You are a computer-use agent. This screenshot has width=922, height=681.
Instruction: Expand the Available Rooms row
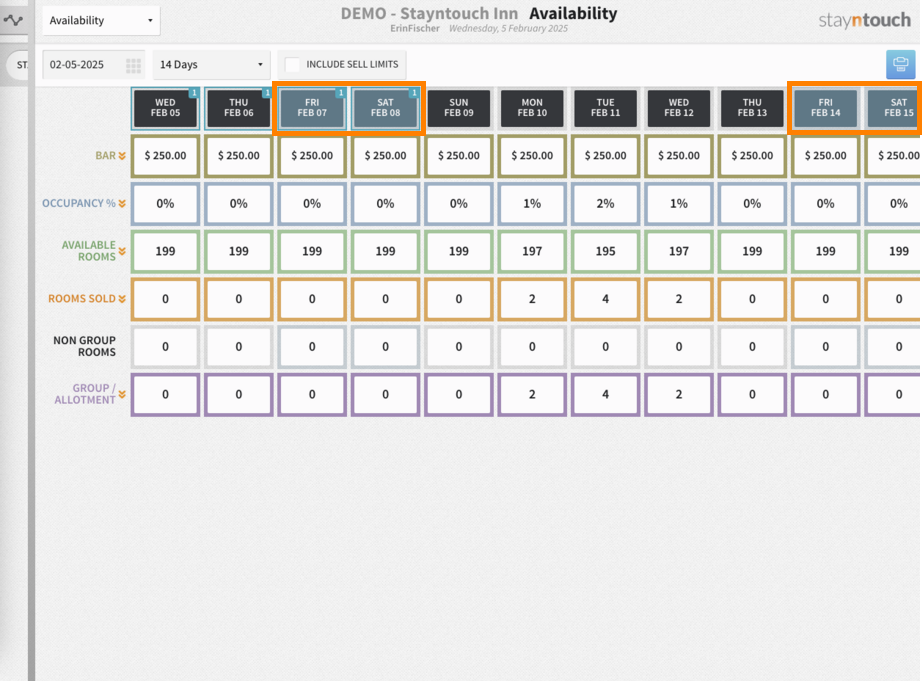click(122, 251)
